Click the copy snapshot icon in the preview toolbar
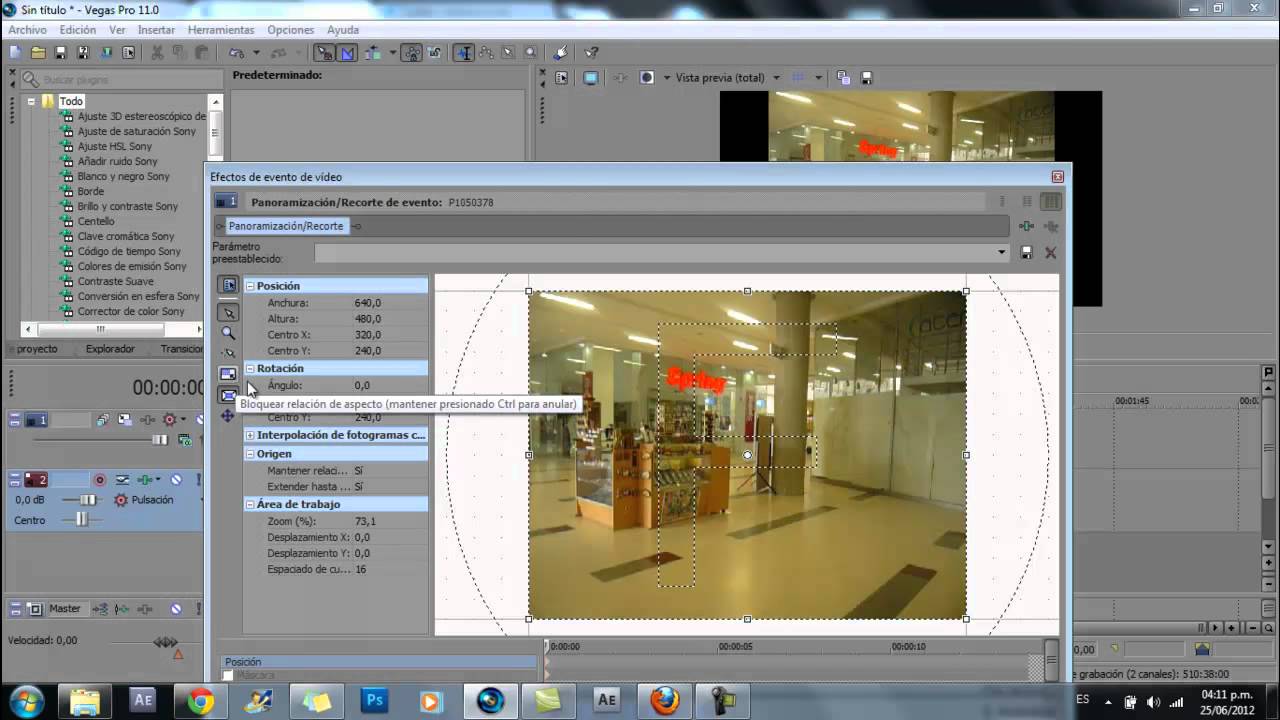Image resolution: width=1280 pixels, height=720 pixels. [x=843, y=76]
